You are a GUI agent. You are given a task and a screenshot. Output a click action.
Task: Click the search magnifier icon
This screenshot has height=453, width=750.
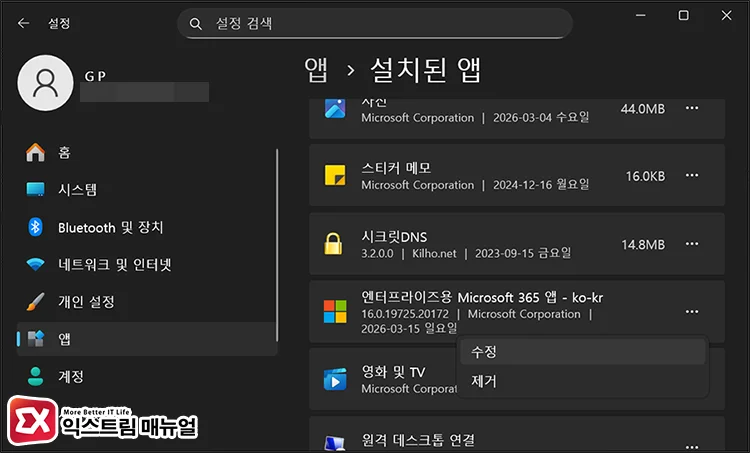point(195,23)
